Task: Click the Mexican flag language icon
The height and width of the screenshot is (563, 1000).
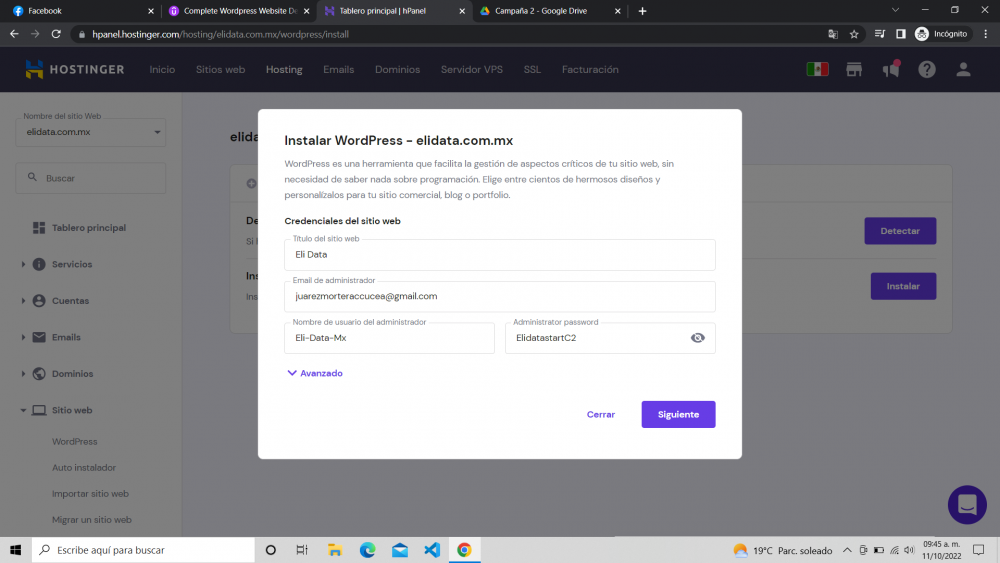Action: 817,69
